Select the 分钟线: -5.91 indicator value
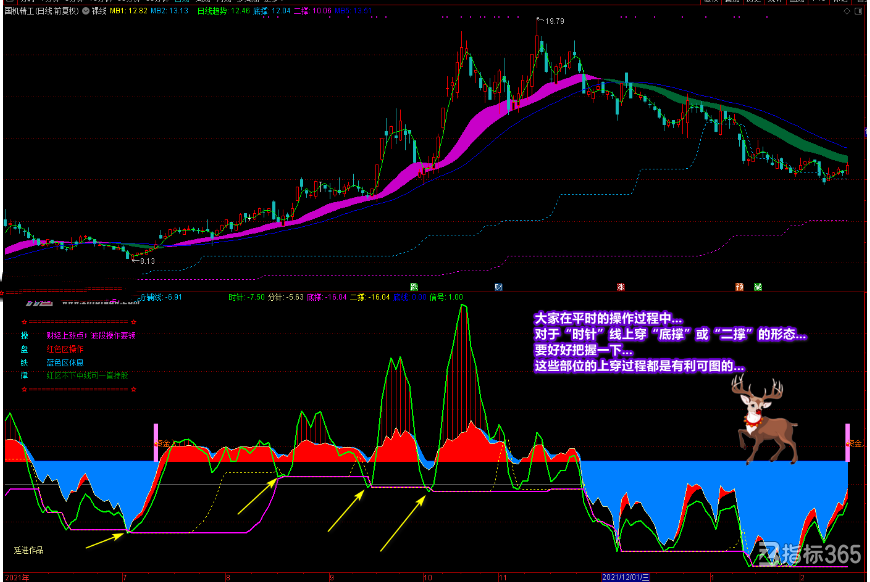This screenshot has height=582, width=870. (x=160, y=297)
